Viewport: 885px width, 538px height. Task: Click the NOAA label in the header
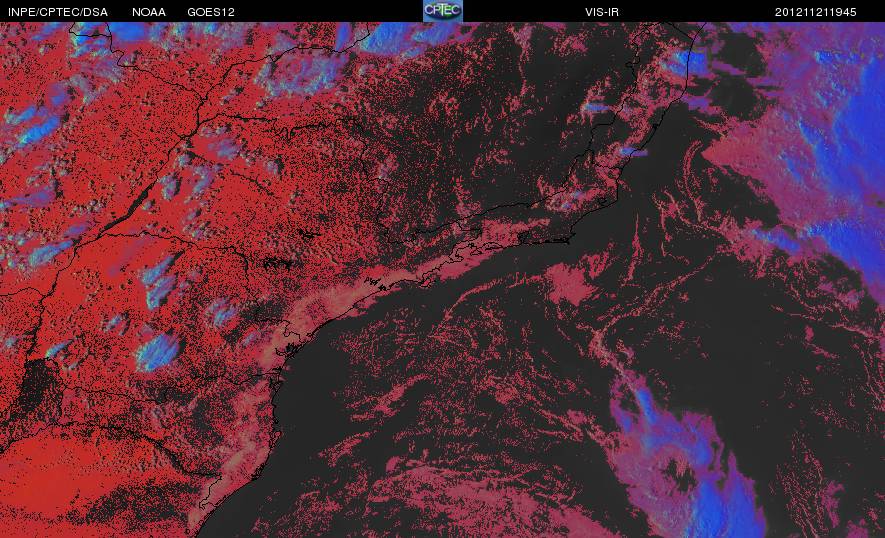(148, 12)
